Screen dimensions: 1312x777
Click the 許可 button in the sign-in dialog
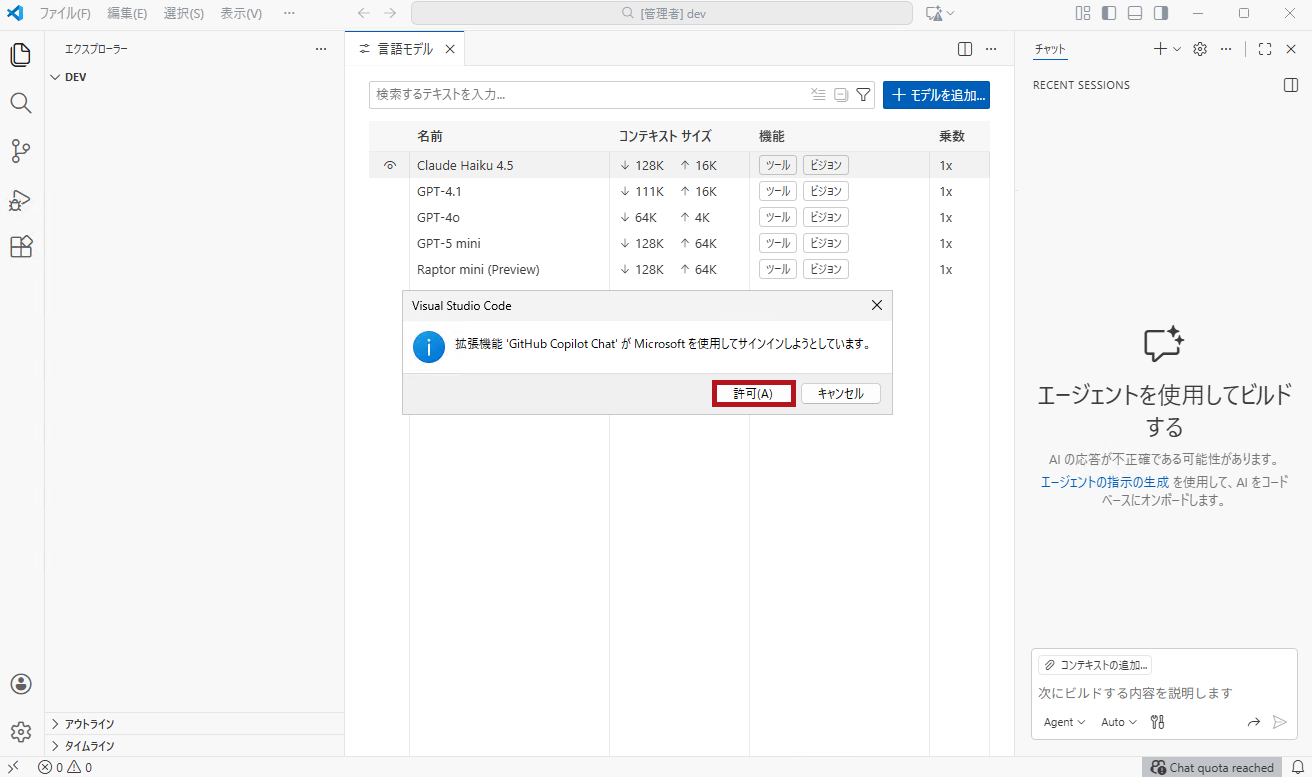(753, 393)
